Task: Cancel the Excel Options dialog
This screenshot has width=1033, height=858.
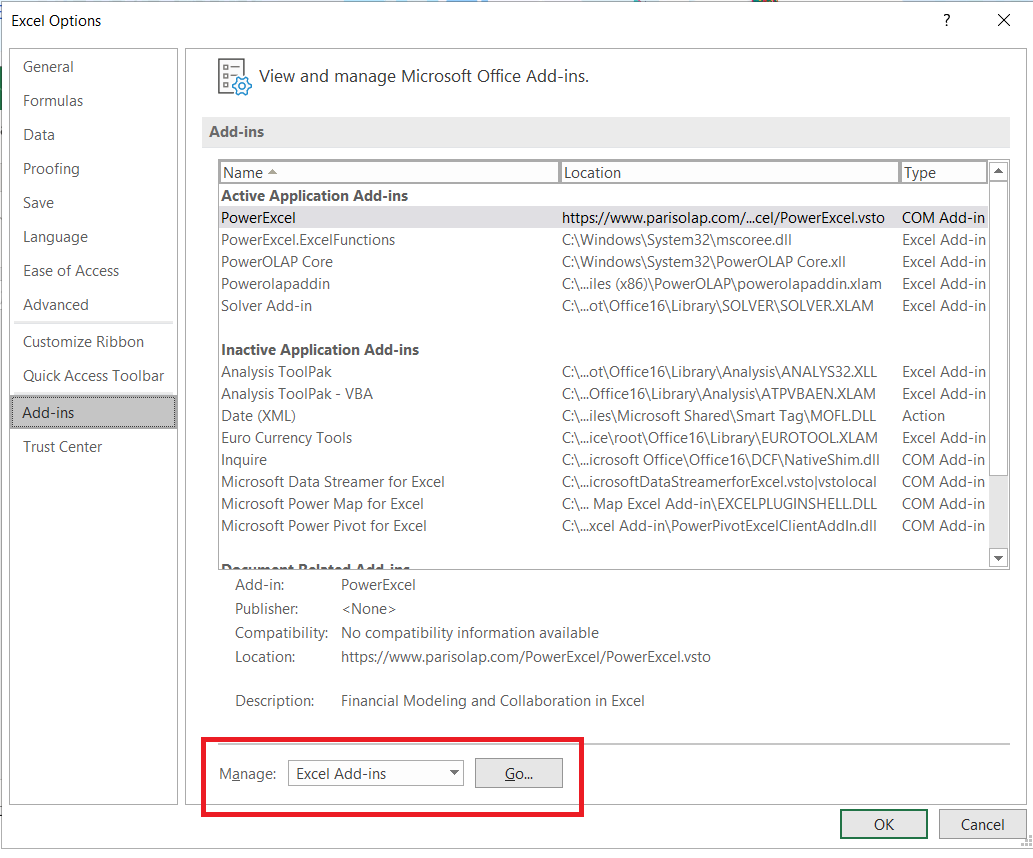Action: coord(982,824)
